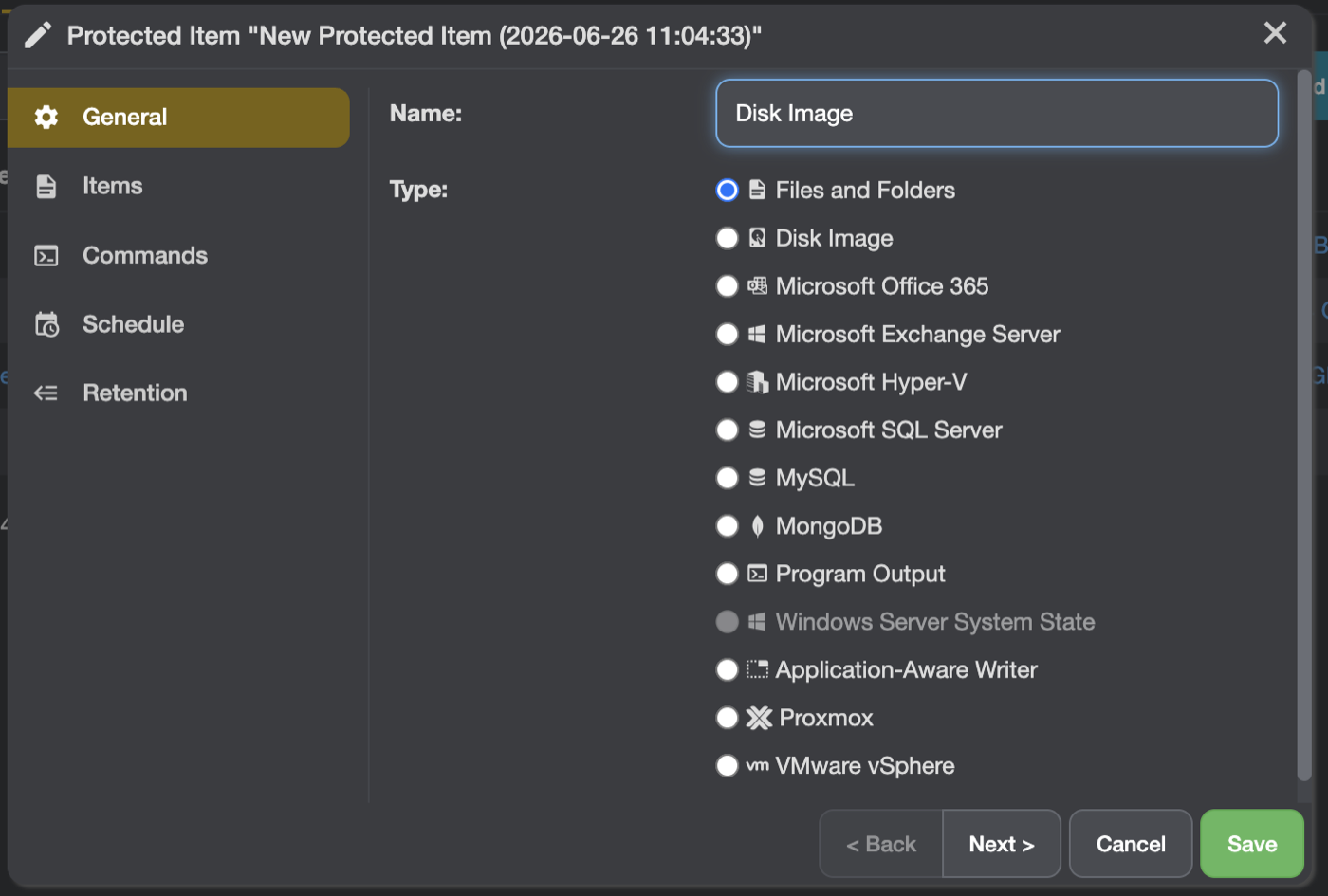The width and height of the screenshot is (1328, 896).
Task: Click the VMware vm logo icon
Action: click(757, 766)
